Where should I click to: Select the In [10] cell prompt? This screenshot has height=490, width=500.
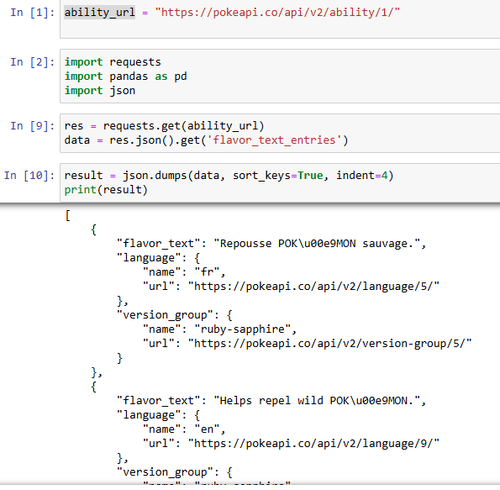29,175
